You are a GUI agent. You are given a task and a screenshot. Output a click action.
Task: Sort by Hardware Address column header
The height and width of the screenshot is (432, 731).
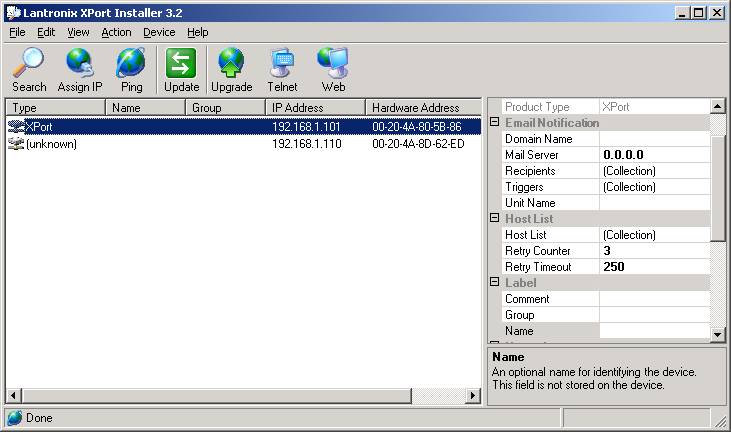pos(423,108)
